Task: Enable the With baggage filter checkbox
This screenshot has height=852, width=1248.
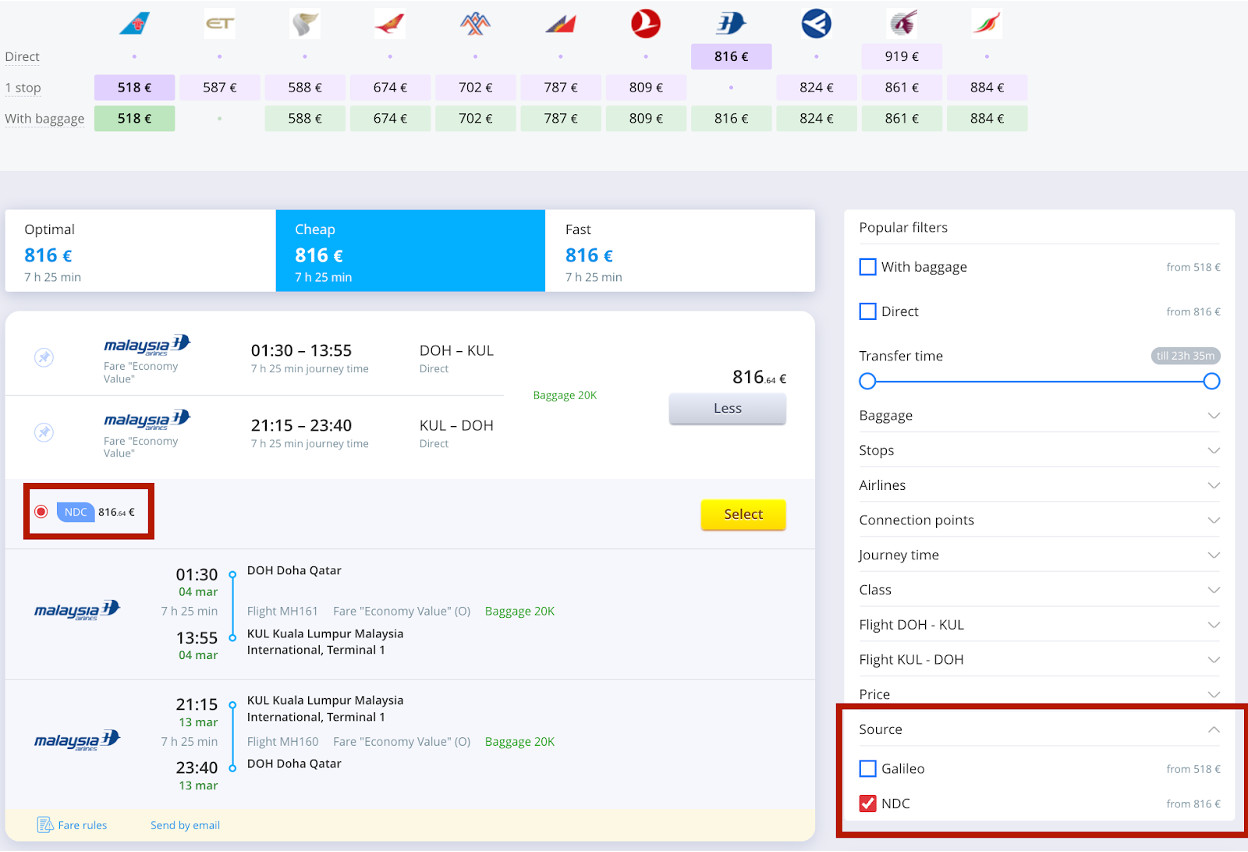Action: 868,267
